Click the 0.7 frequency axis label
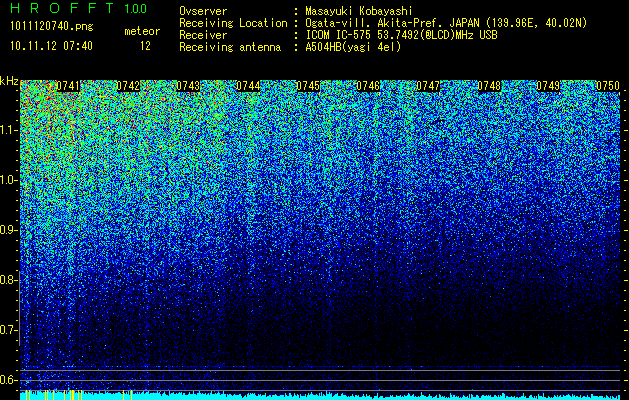 (9, 330)
